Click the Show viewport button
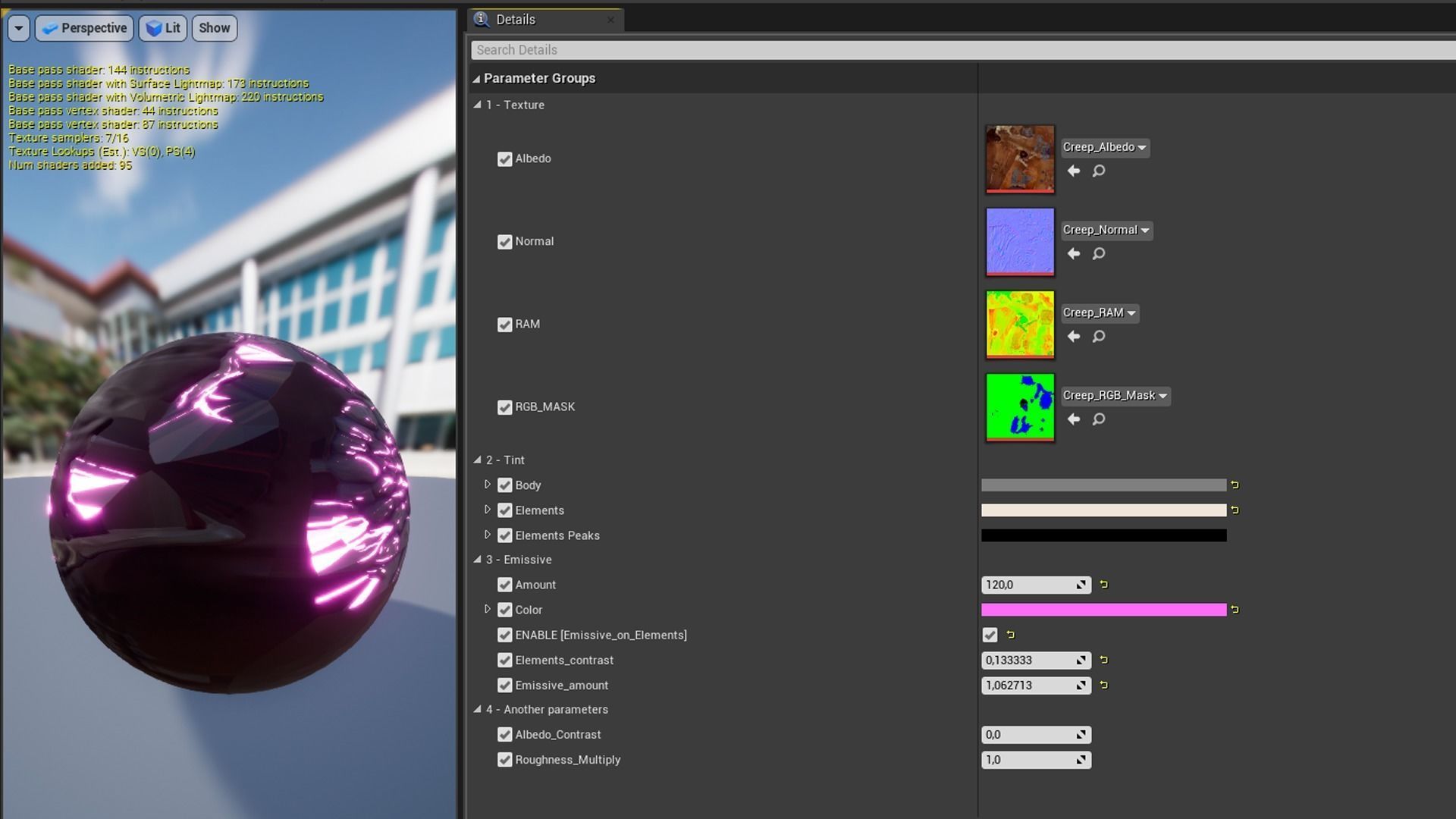Viewport: 1456px width, 819px height. coord(214,28)
